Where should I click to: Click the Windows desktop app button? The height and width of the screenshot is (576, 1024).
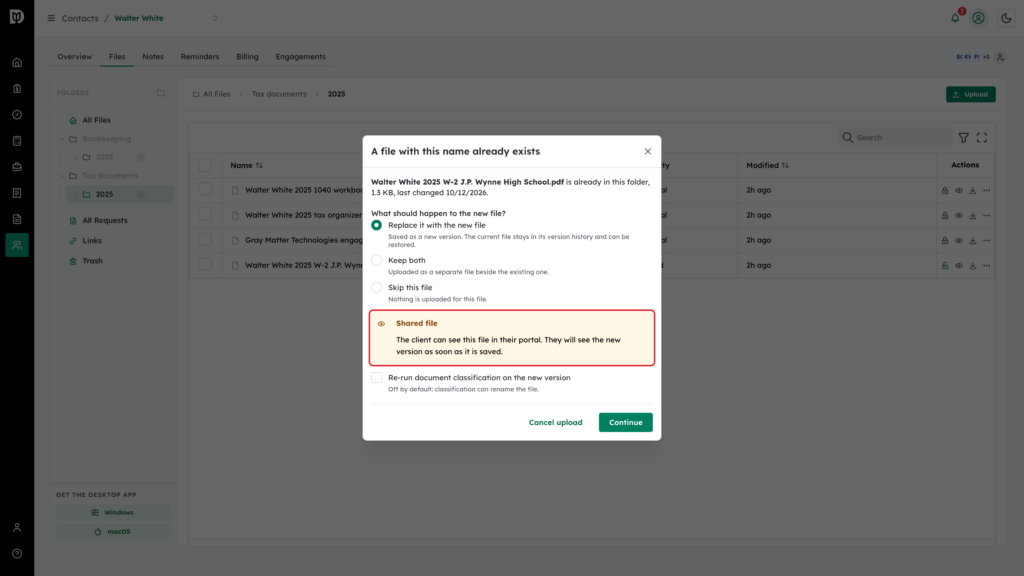(x=113, y=513)
